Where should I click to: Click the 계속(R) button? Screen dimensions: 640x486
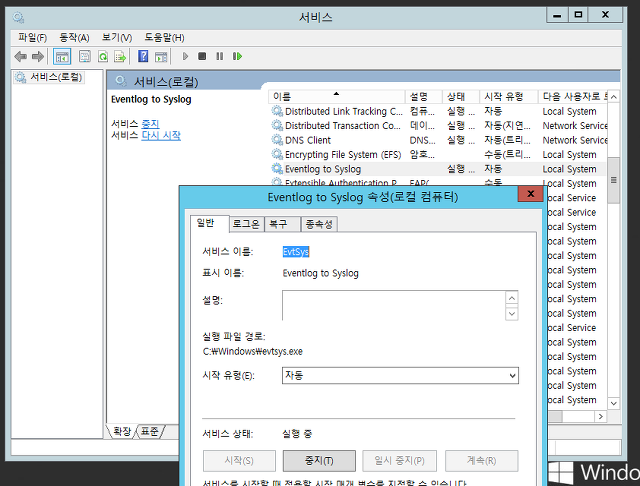482,461
